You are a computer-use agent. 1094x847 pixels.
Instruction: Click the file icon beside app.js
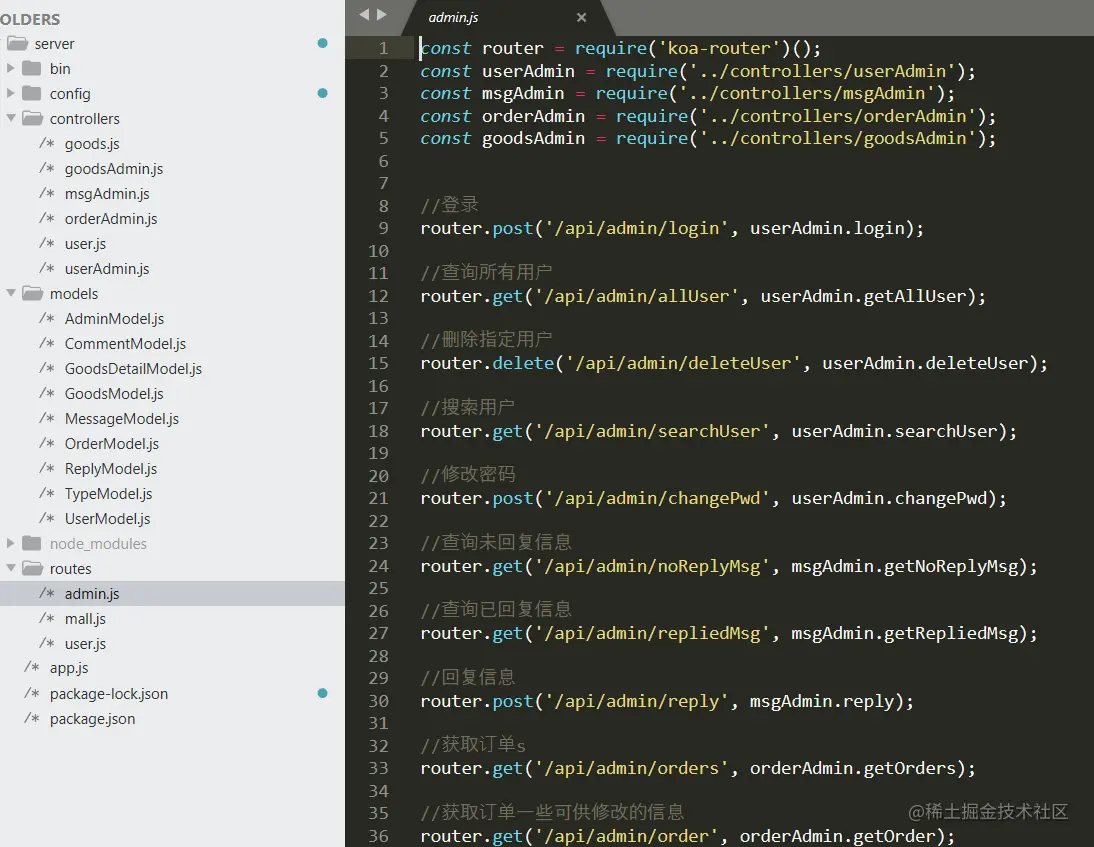coord(32,667)
